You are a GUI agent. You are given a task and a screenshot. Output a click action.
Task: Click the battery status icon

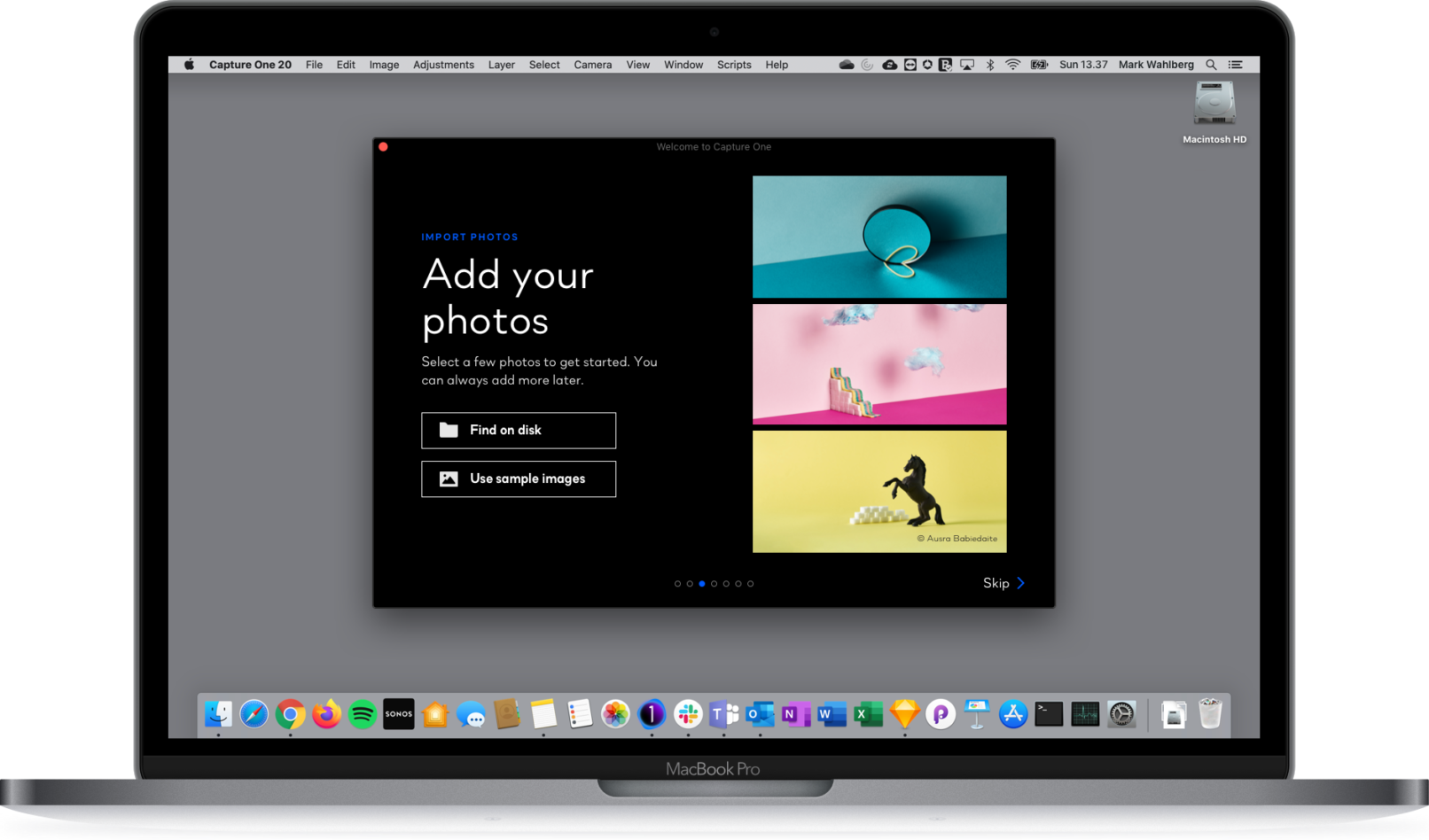click(1039, 64)
